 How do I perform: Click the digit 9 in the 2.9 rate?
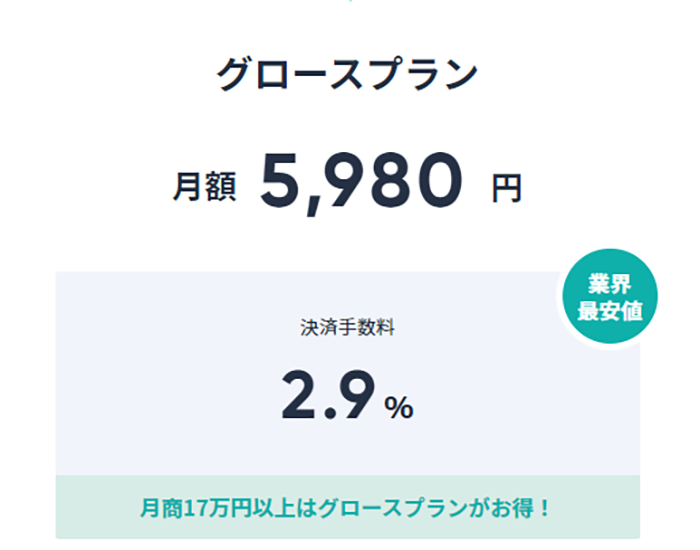tap(359, 394)
